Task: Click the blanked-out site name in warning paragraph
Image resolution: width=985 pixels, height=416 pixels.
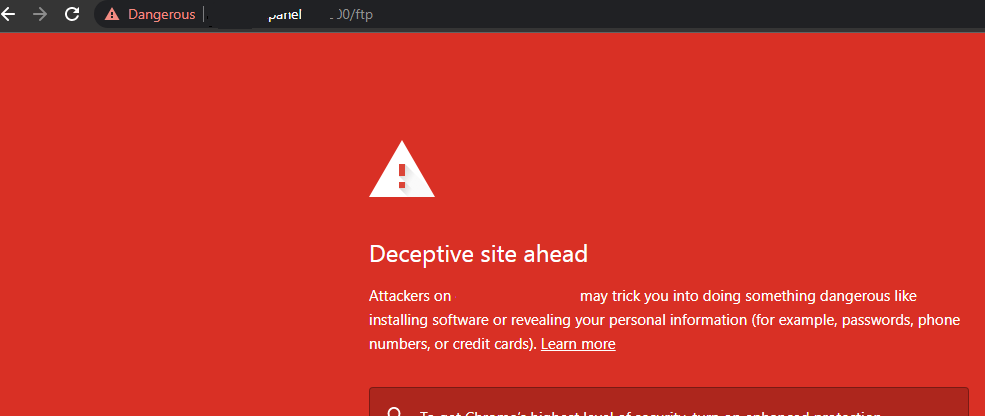Action: [516, 296]
